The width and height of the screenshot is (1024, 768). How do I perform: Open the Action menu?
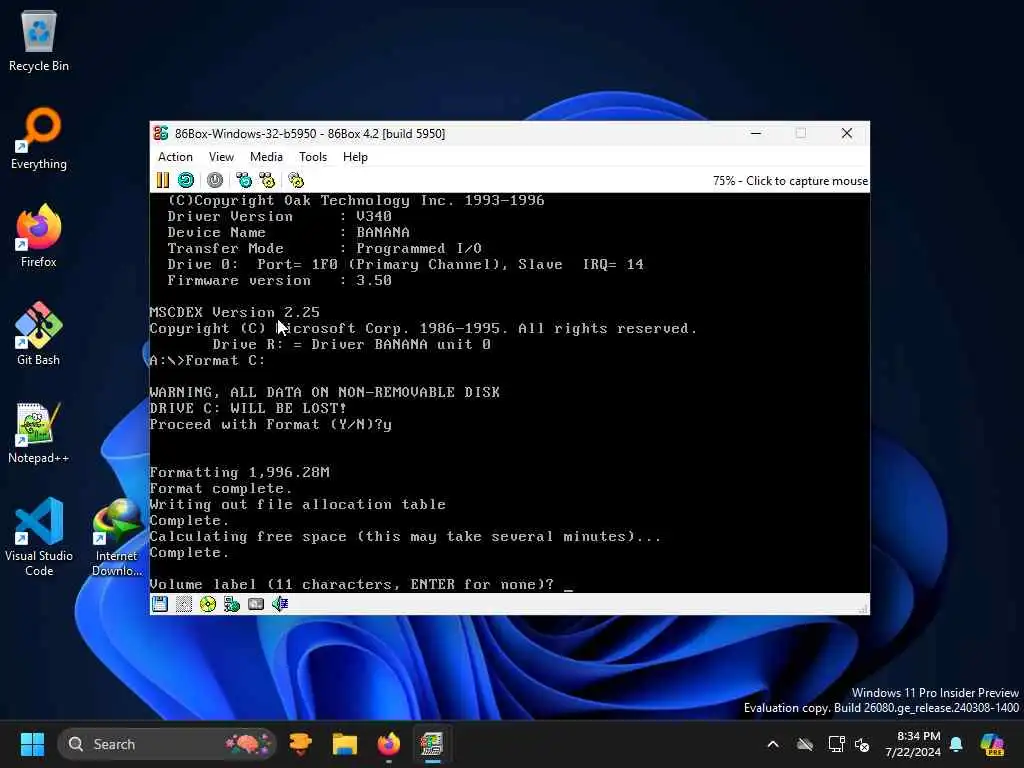pos(175,157)
